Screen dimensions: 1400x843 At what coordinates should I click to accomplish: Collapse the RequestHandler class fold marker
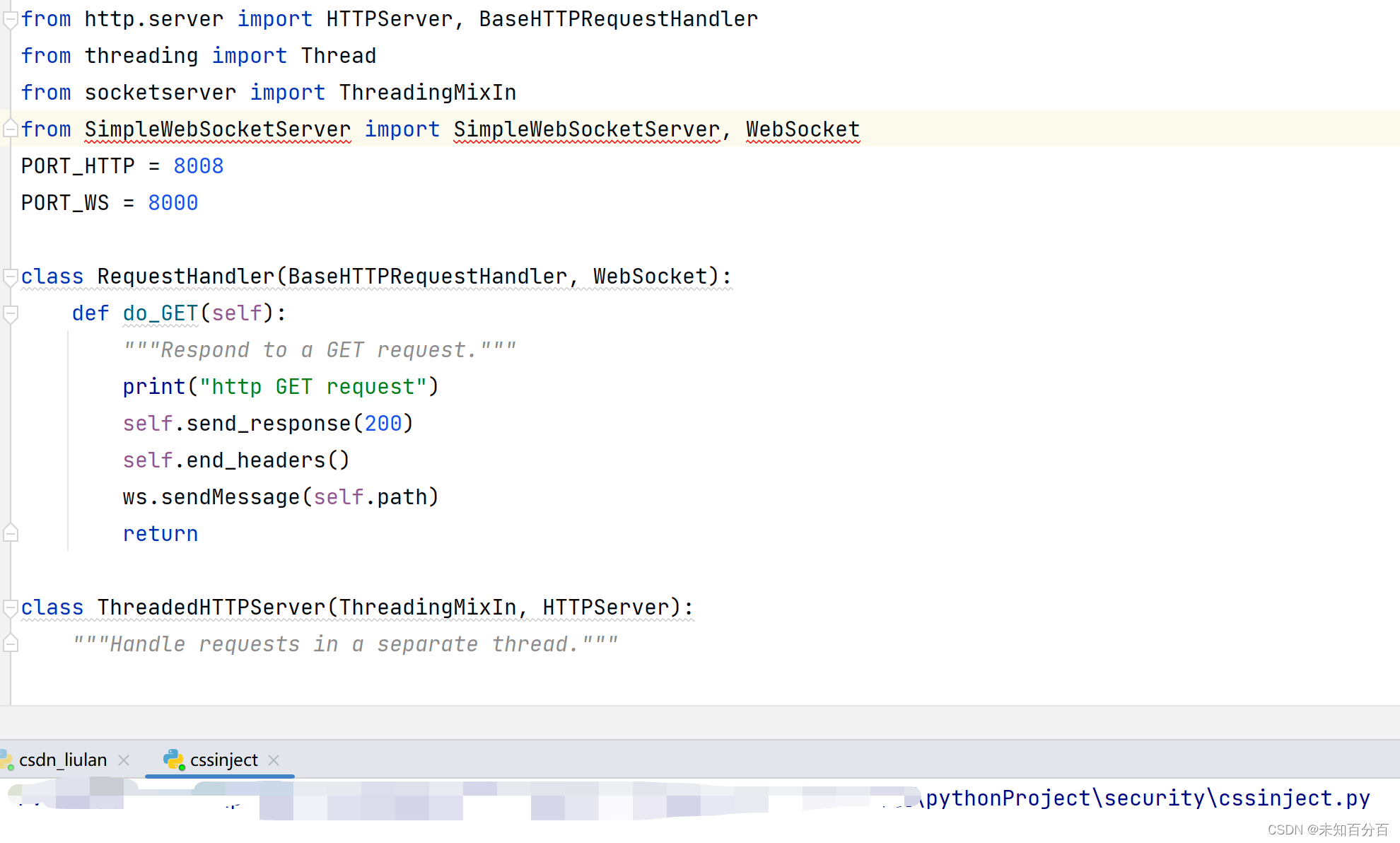click(10, 277)
